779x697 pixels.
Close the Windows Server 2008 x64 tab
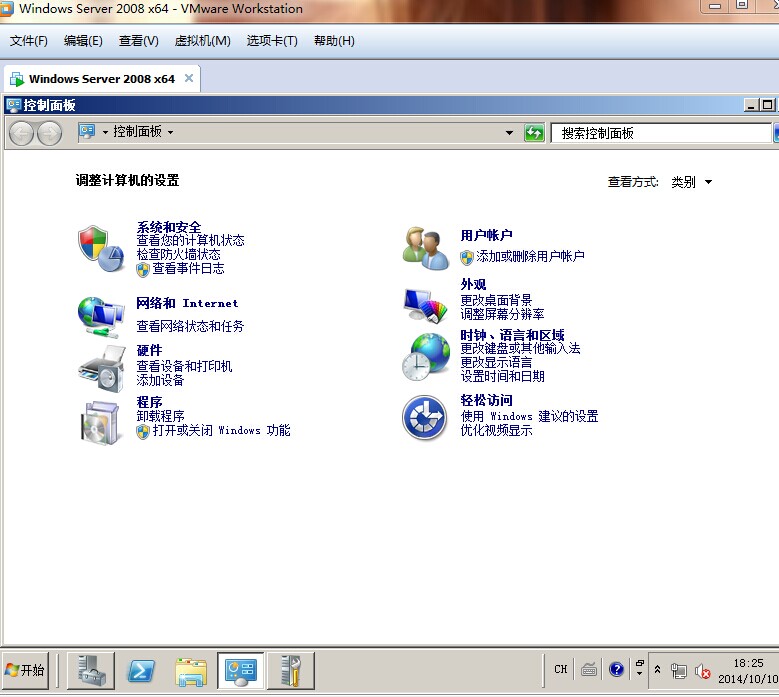point(189,78)
